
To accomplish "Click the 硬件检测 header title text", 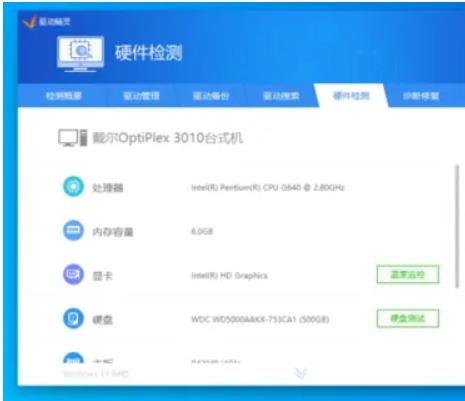I will tap(149, 53).
